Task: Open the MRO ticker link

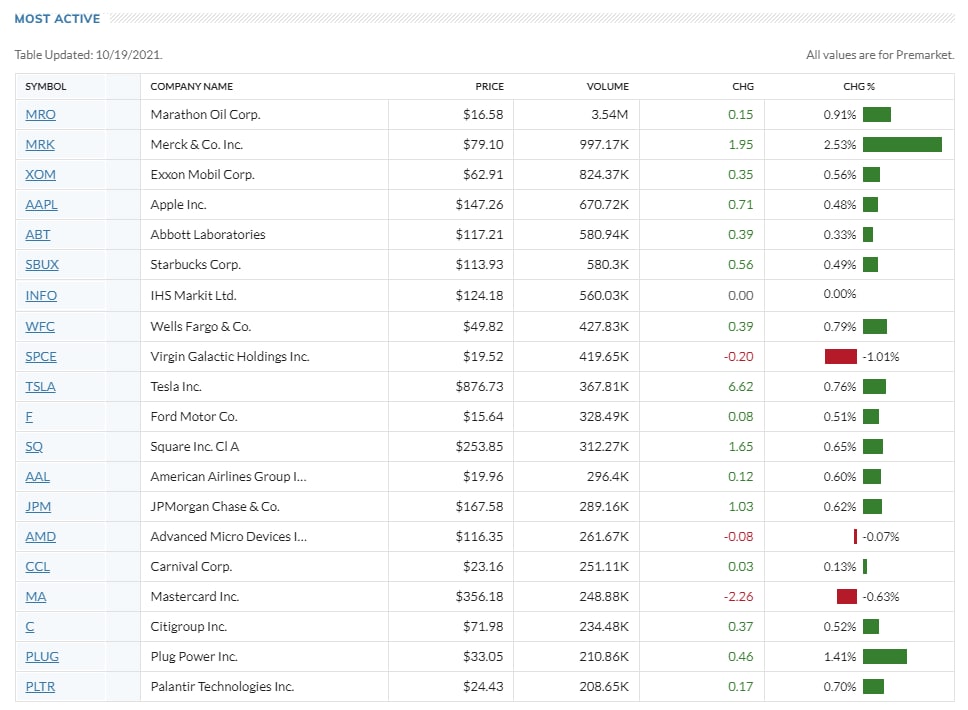Action: click(x=40, y=115)
